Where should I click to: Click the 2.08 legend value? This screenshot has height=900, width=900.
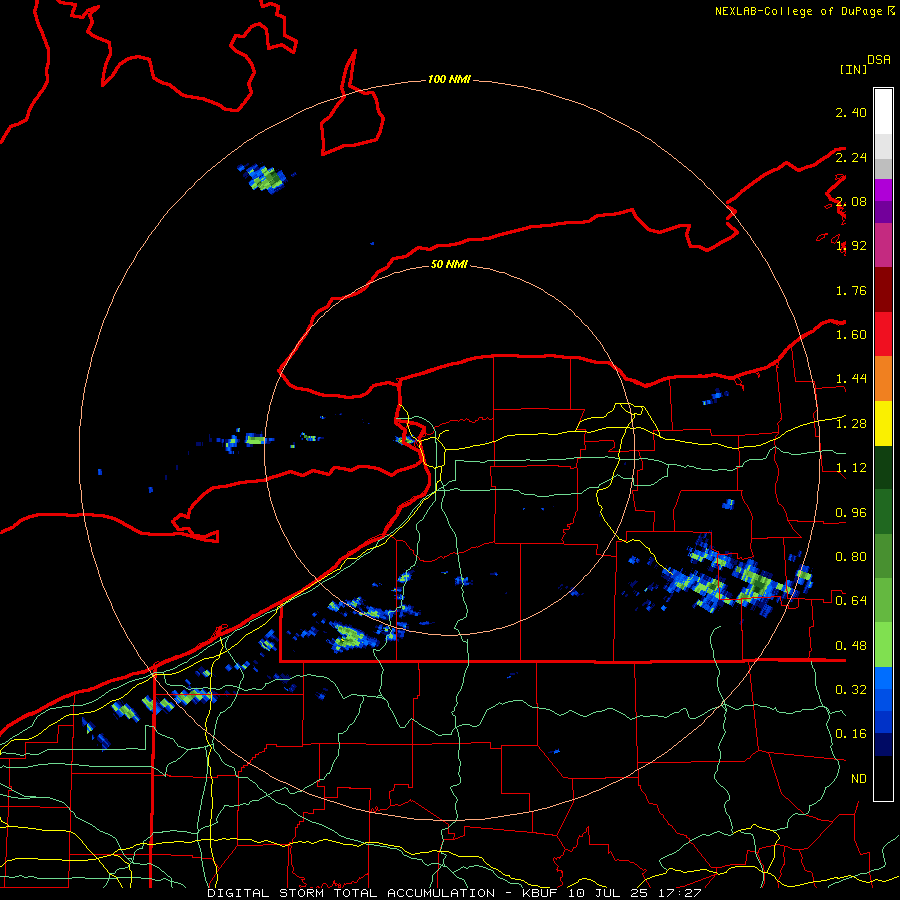[x=851, y=201]
